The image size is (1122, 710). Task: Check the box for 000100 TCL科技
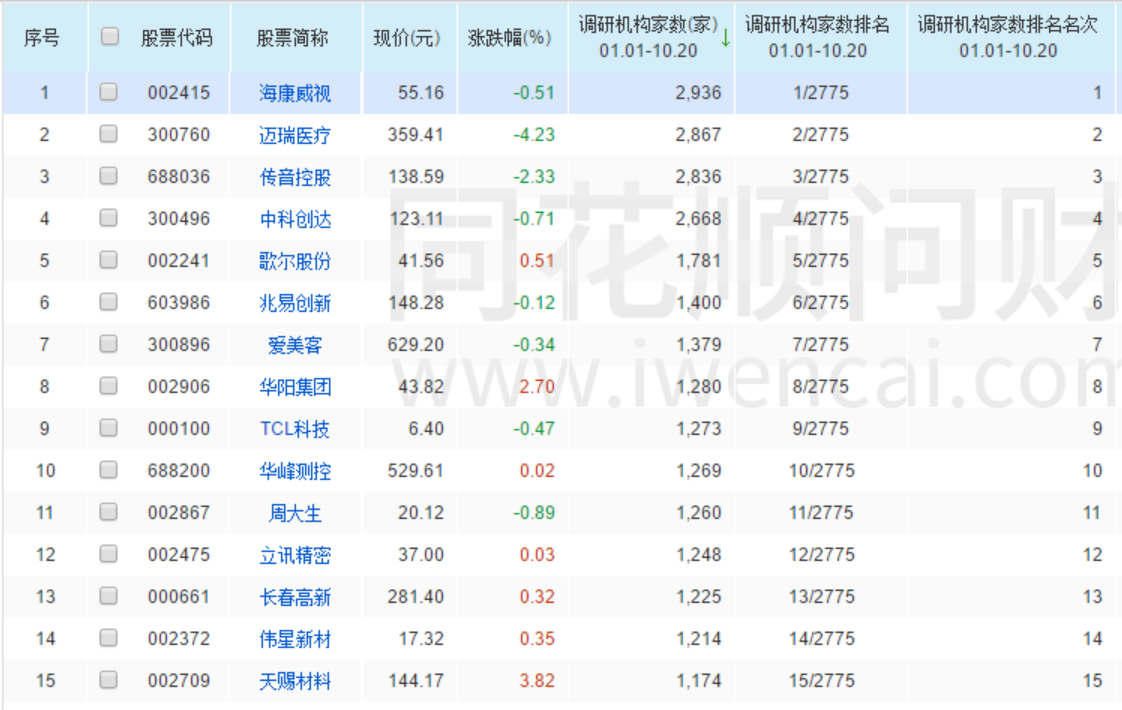coord(109,428)
